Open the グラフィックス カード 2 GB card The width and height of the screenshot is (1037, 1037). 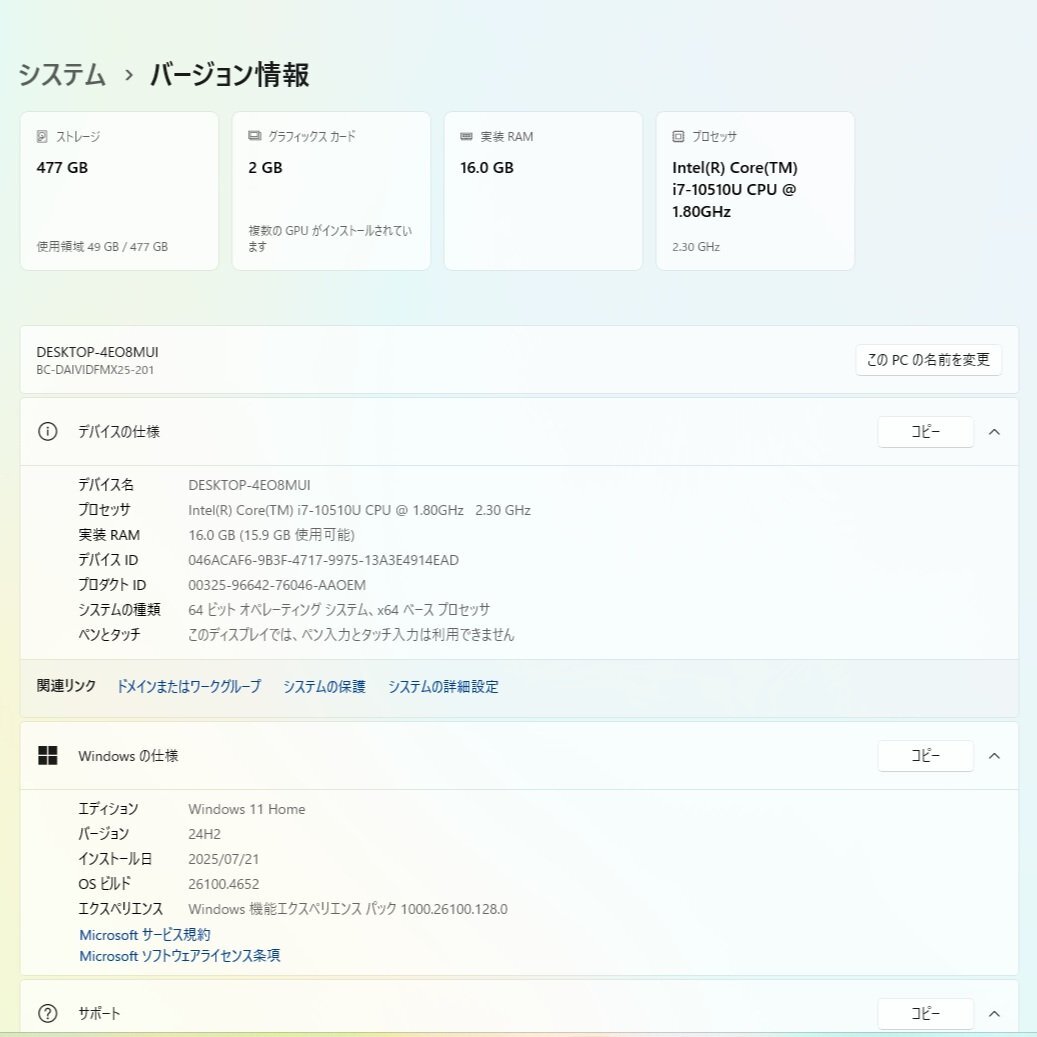coord(331,190)
